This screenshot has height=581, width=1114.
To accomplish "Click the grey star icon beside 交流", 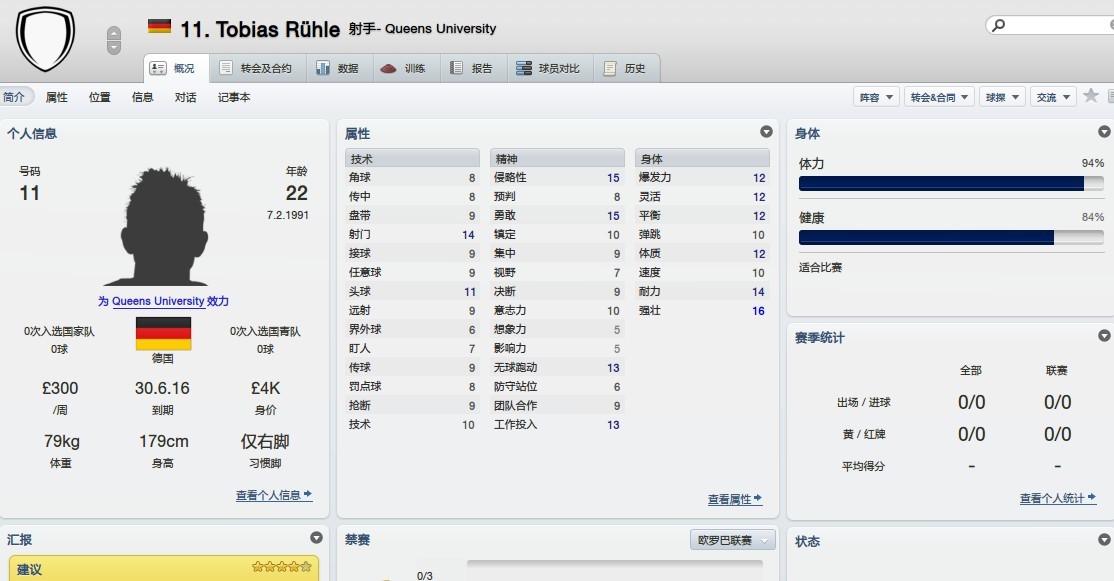I will 1091,96.
